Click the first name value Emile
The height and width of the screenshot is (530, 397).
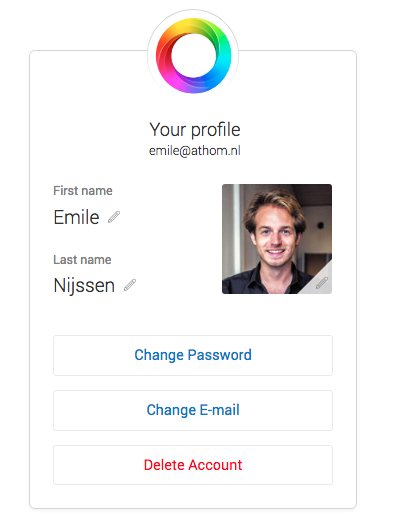76,217
